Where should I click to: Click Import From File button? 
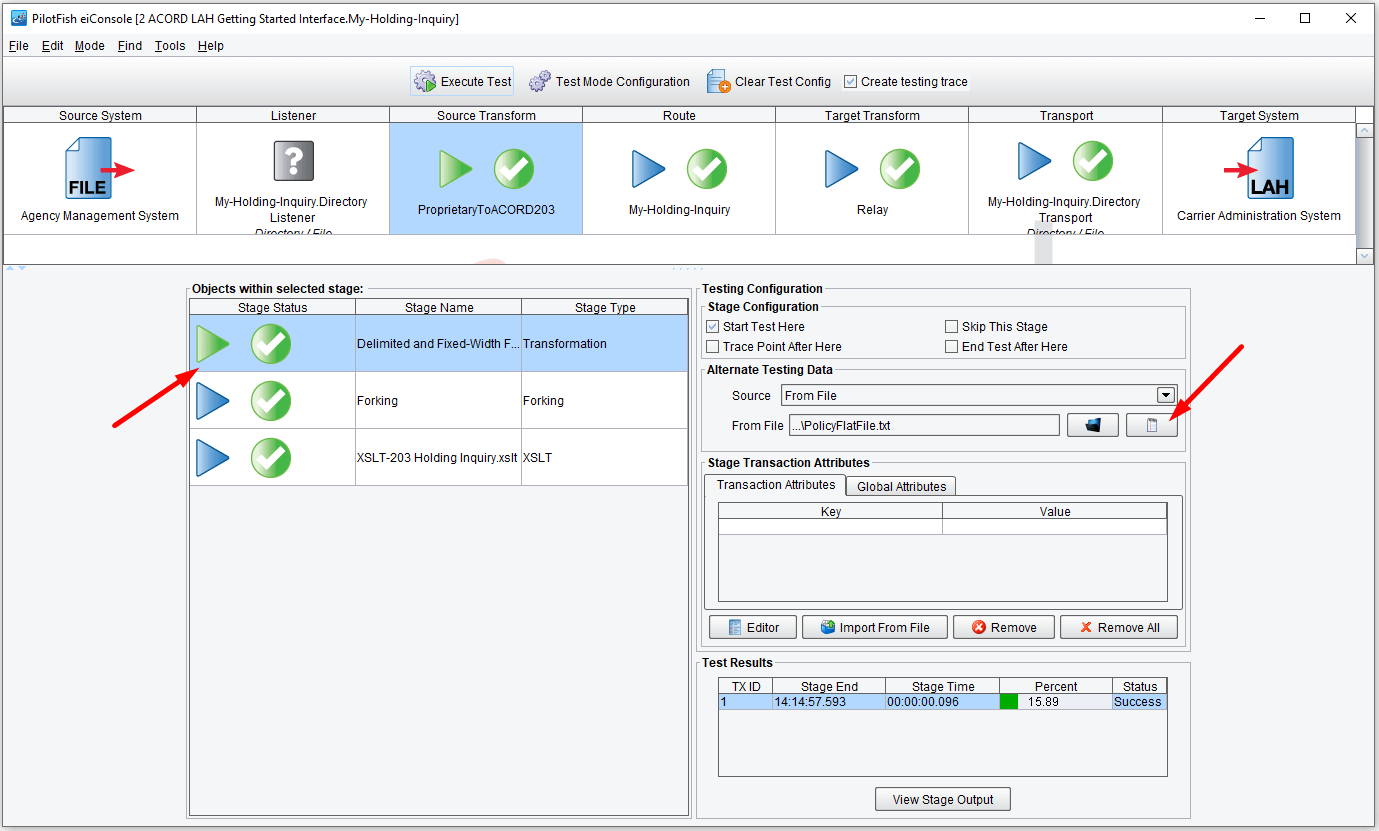pyautogui.click(x=874, y=628)
